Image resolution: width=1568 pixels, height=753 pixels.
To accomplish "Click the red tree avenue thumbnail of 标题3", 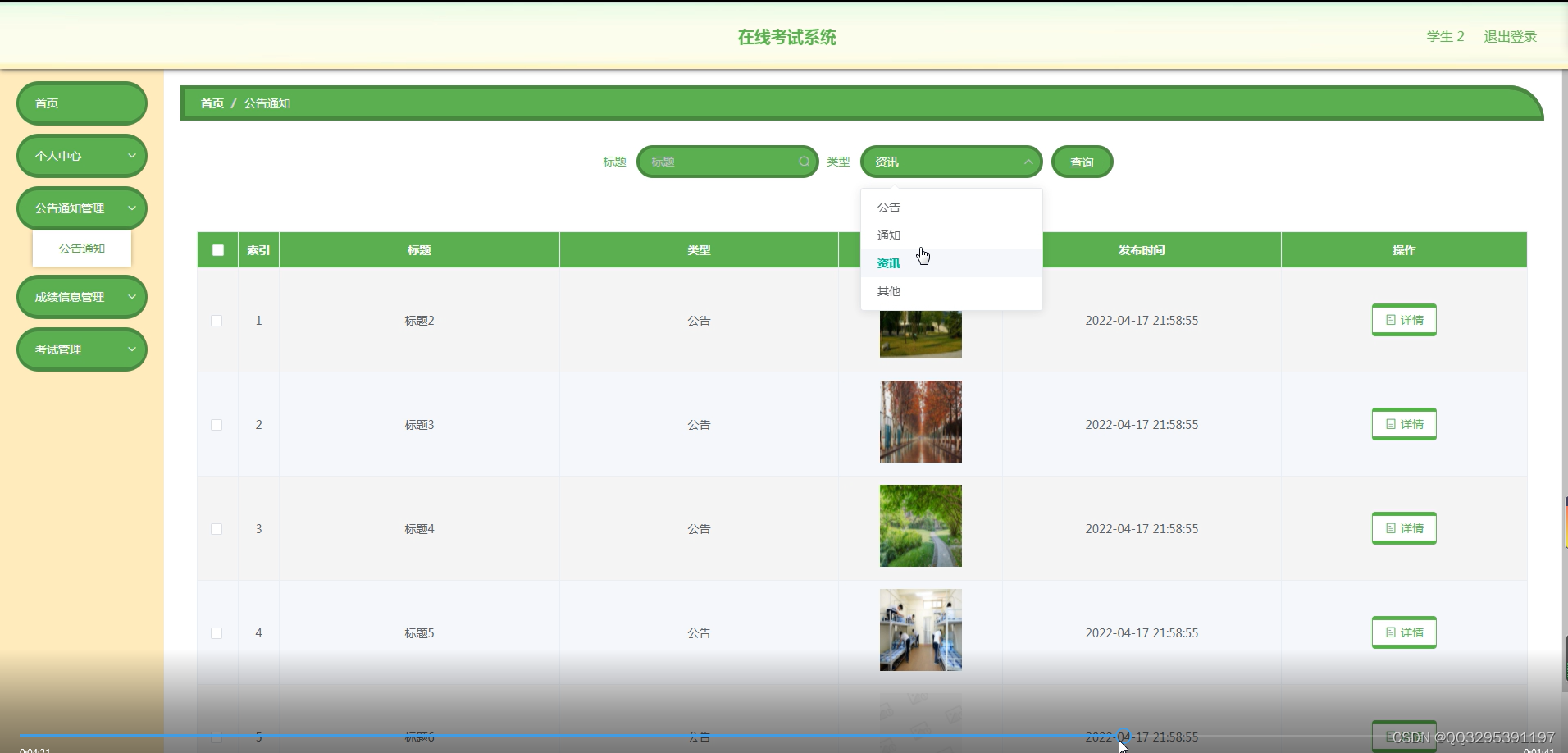I will point(921,422).
